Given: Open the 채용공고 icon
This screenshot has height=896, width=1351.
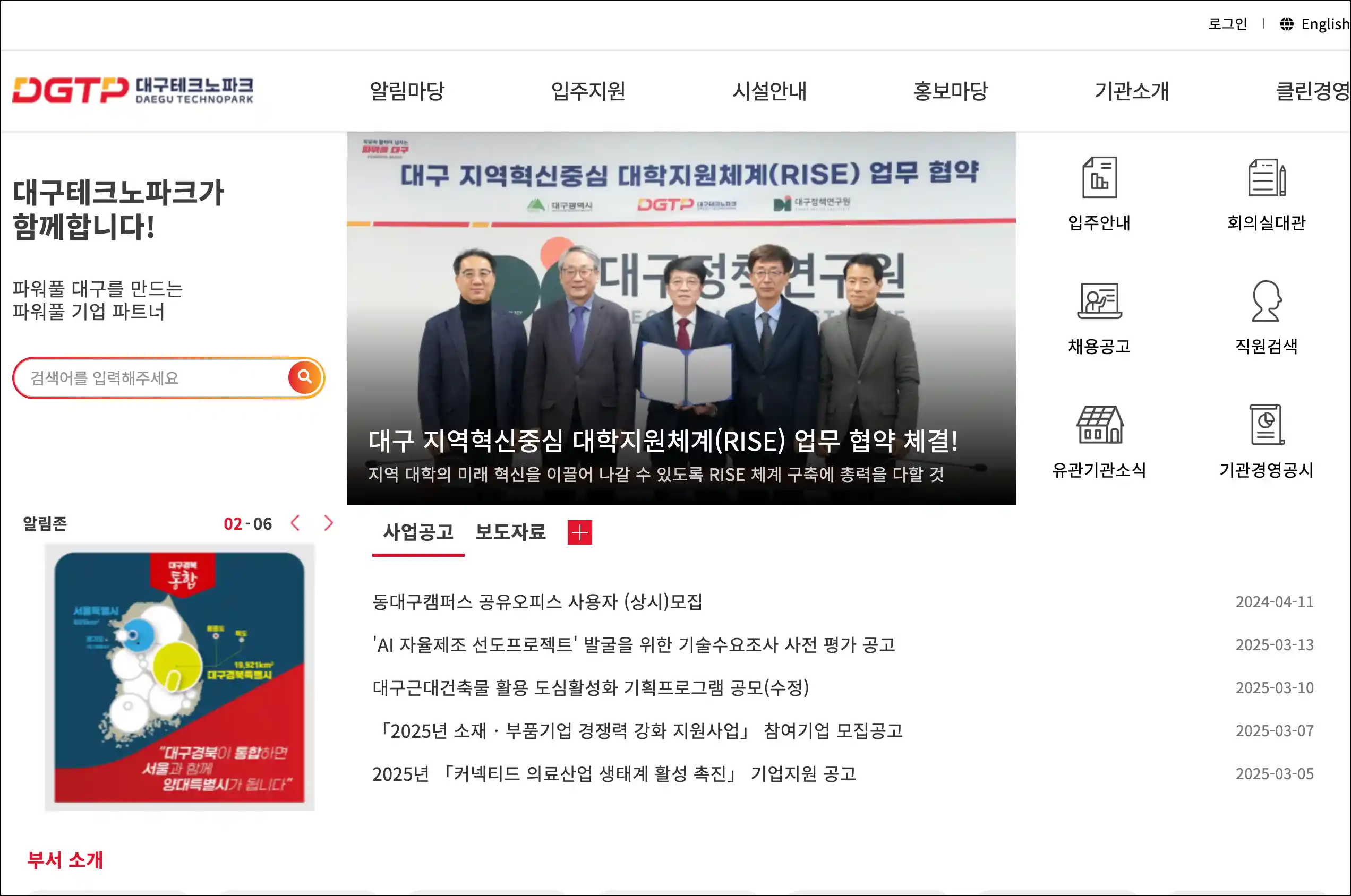Looking at the screenshot, I should tap(1099, 301).
